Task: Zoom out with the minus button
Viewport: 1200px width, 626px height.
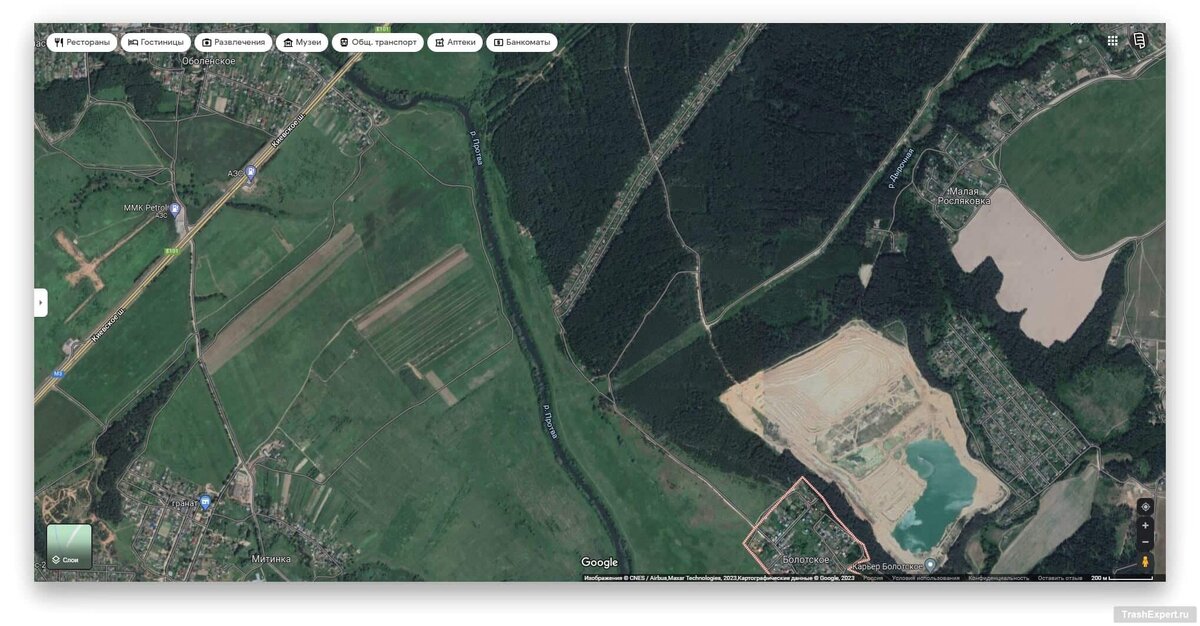Action: tap(1145, 541)
